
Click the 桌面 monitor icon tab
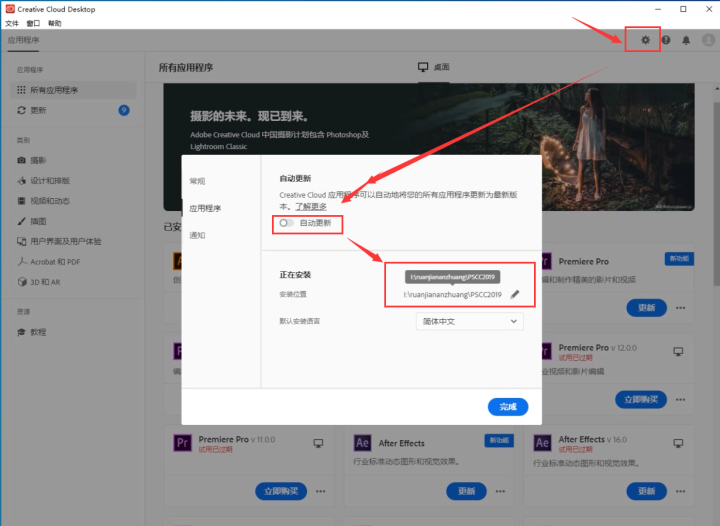[x=423, y=67]
